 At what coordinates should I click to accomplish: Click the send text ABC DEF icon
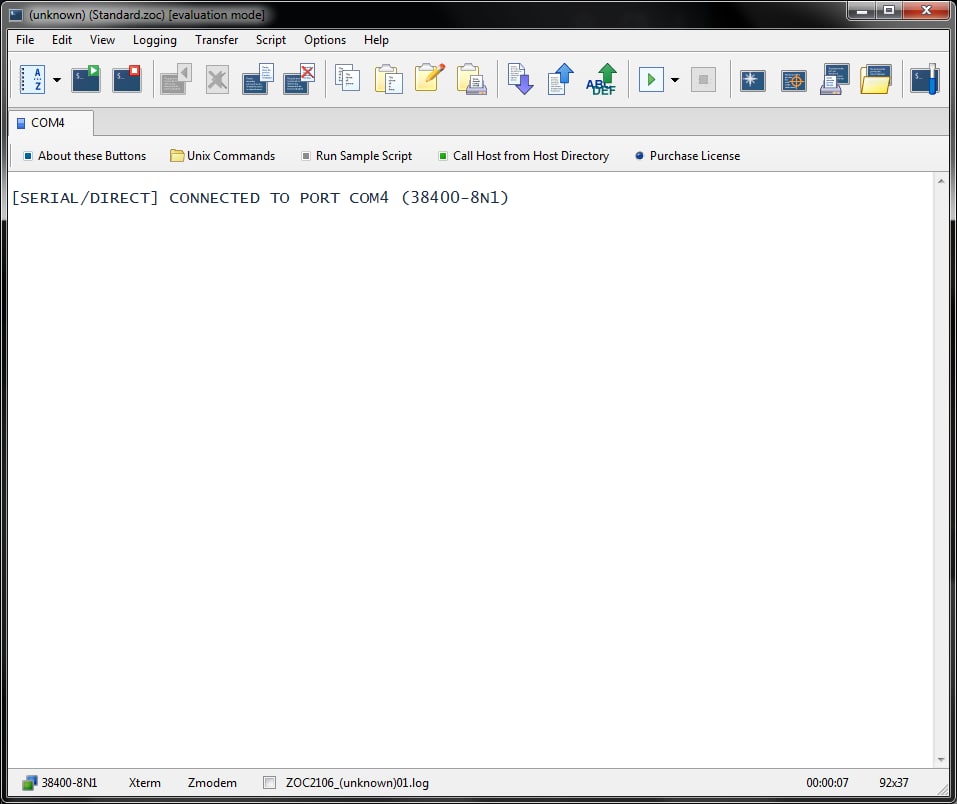click(602, 79)
